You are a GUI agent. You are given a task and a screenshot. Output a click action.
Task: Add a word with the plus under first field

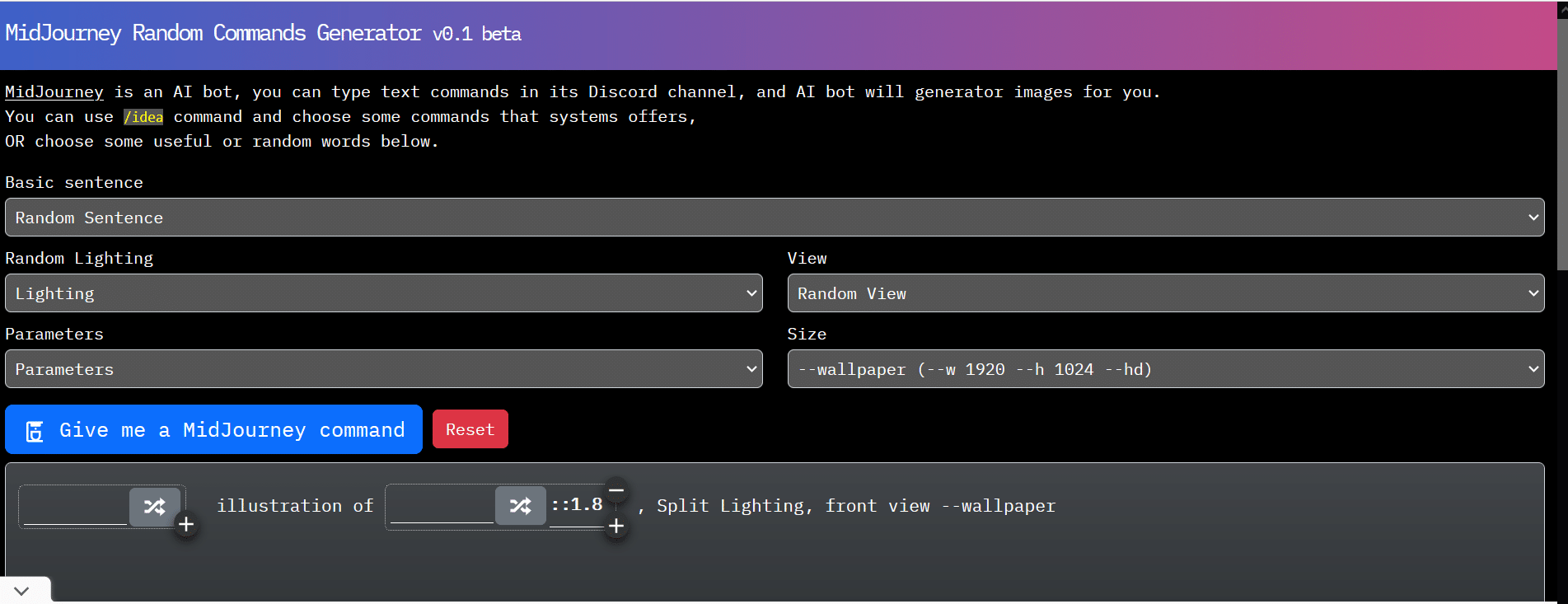coord(186,524)
